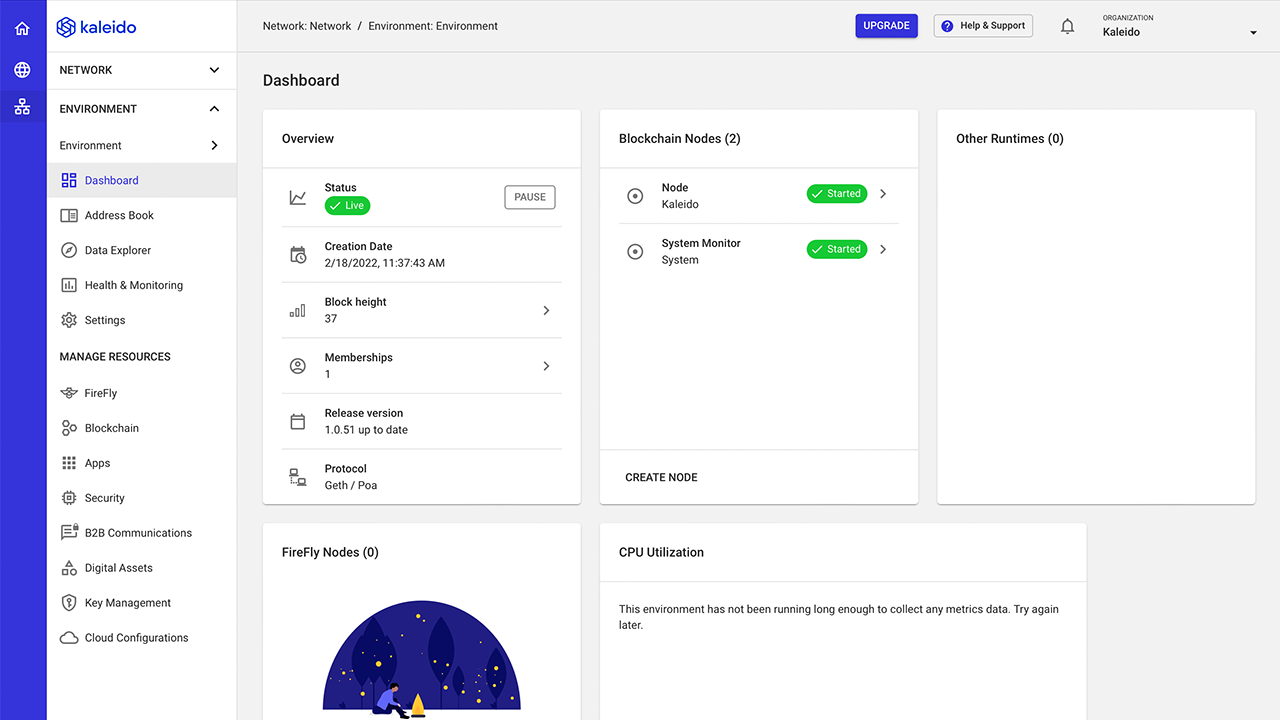Open the Home screen from the blue rail
This screenshot has height=720, width=1280.
pos(22,28)
